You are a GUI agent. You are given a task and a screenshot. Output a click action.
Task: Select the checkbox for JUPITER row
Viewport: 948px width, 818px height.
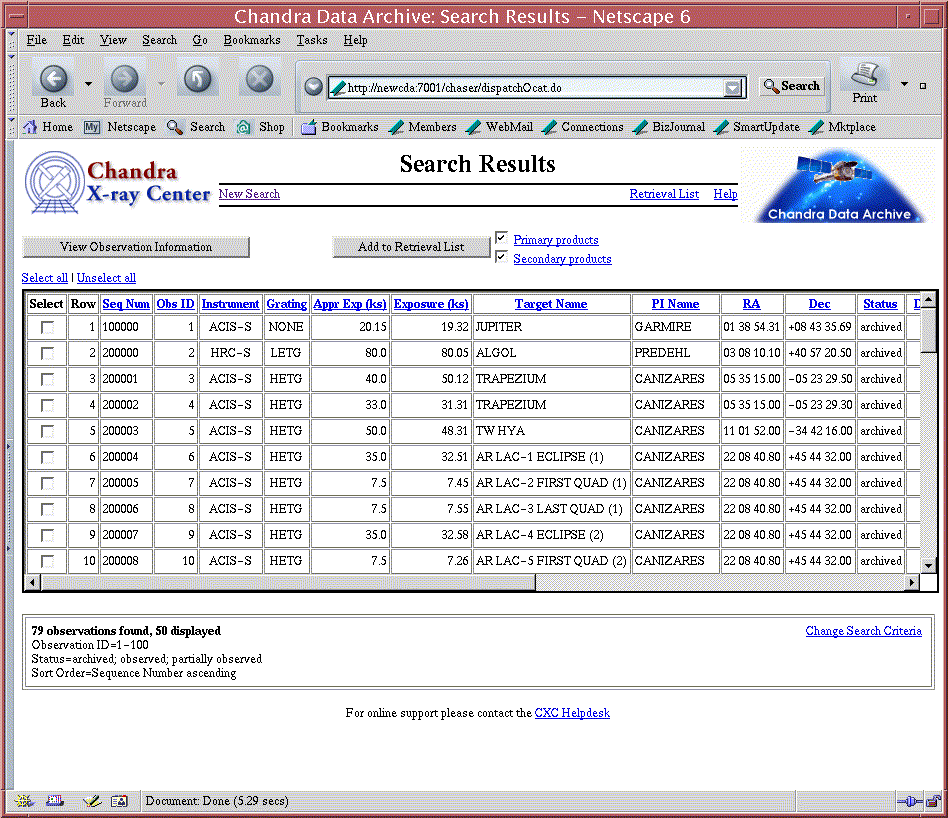[x=47, y=327]
